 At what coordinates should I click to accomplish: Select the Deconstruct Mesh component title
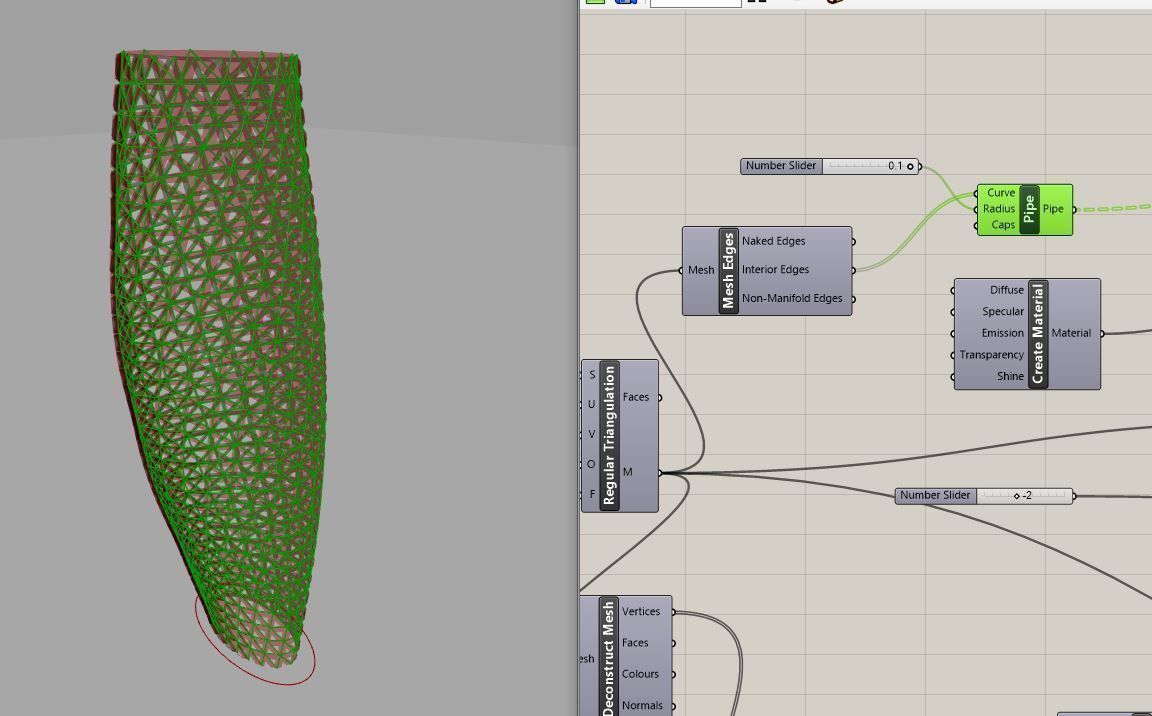pos(608,657)
